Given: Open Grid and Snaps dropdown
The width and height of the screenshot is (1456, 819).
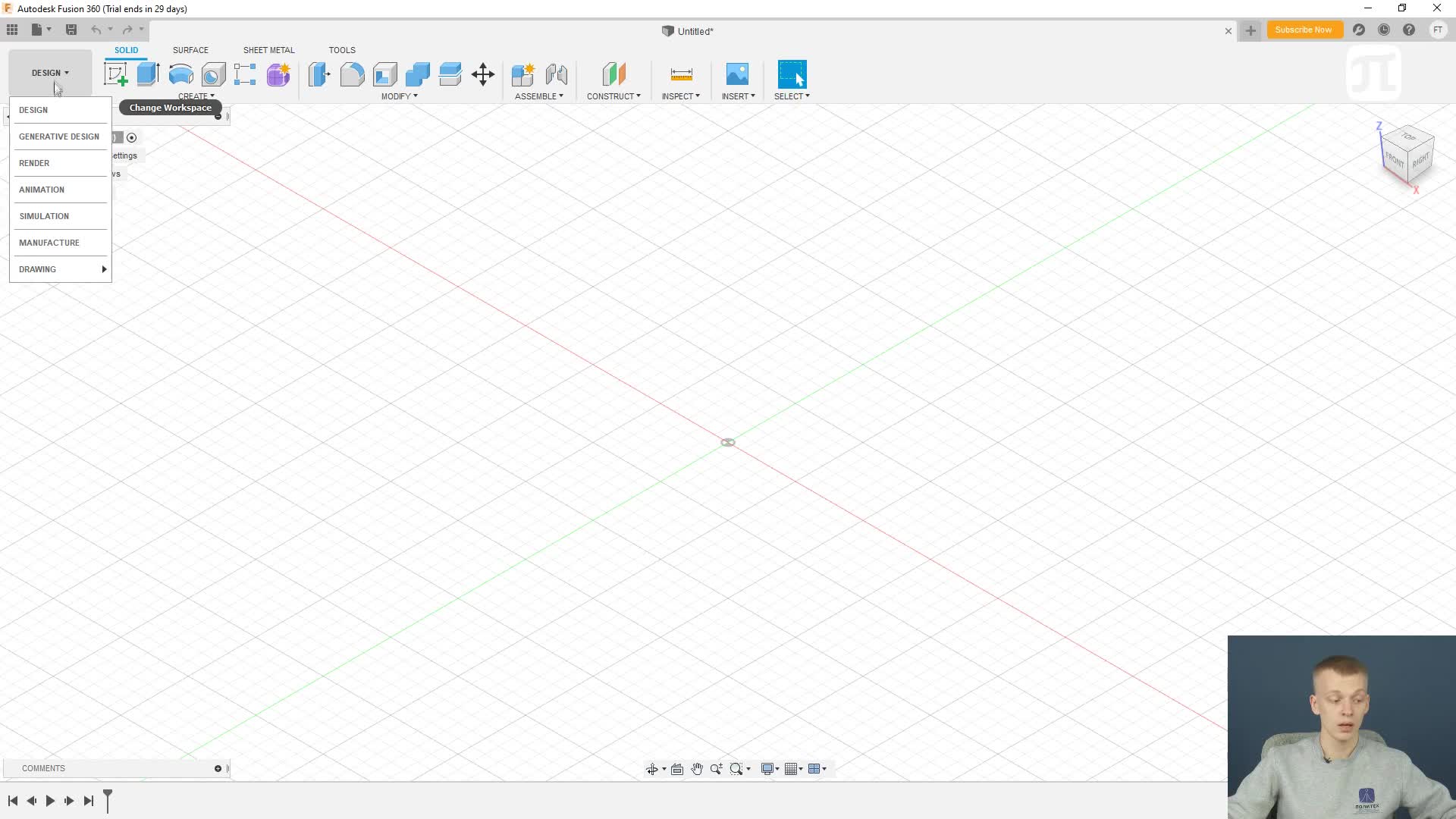Looking at the screenshot, I should tap(794, 769).
